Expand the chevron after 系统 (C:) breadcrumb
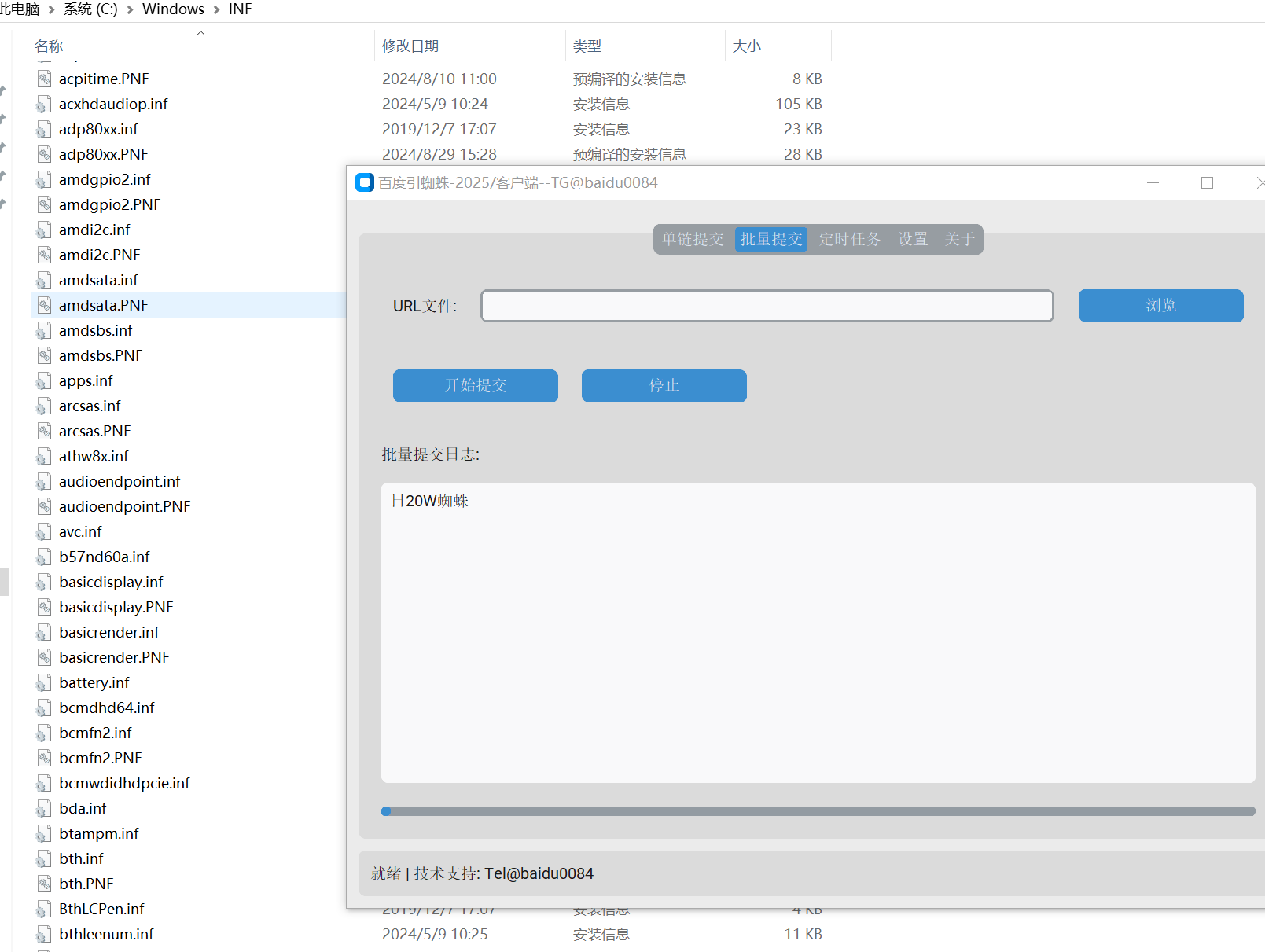The height and width of the screenshot is (952, 1265). click(x=130, y=10)
